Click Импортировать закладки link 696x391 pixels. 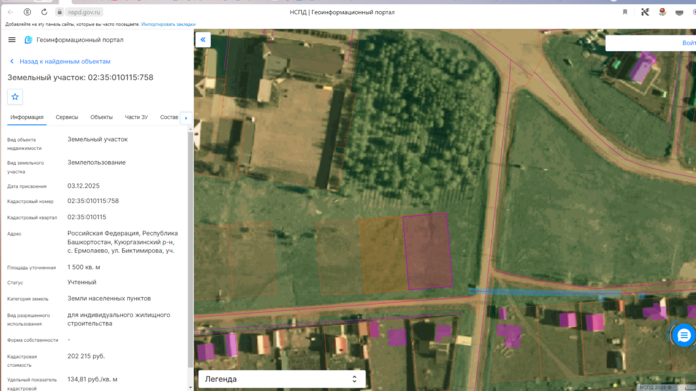click(168, 24)
